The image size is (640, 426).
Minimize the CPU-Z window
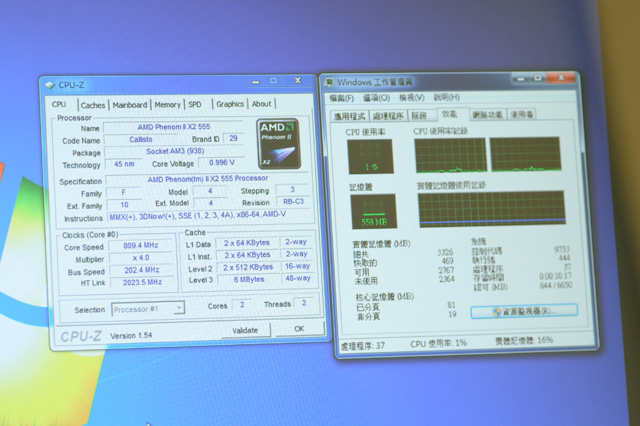256,82
